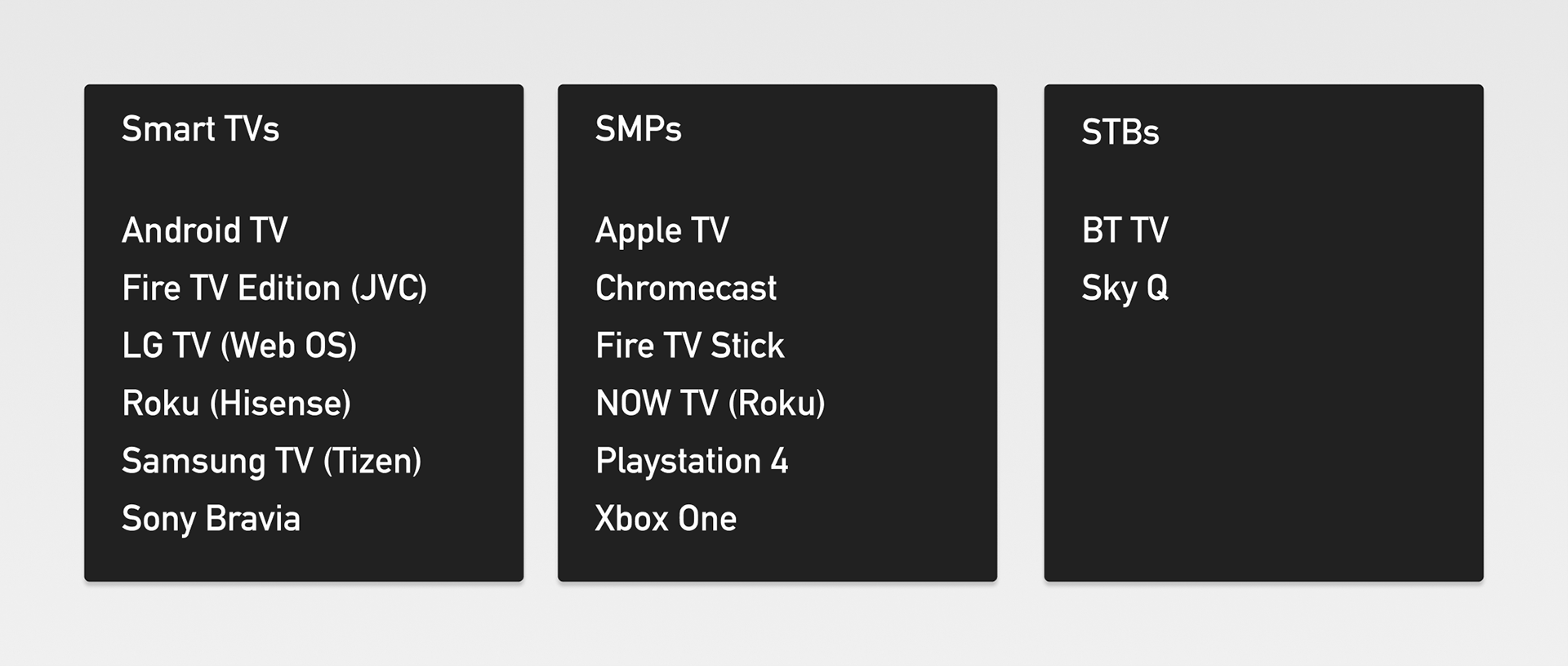Open the NOW TV (Roku) item
This screenshot has height=666, width=1568.
click(x=710, y=404)
